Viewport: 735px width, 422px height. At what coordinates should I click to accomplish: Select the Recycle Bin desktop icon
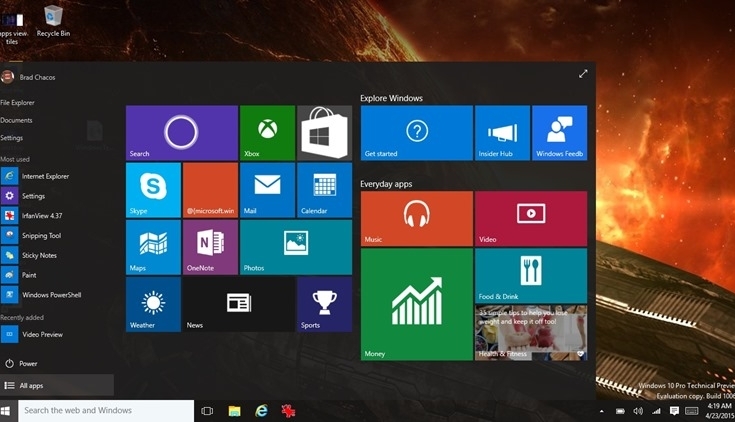click(x=53, y=21)
